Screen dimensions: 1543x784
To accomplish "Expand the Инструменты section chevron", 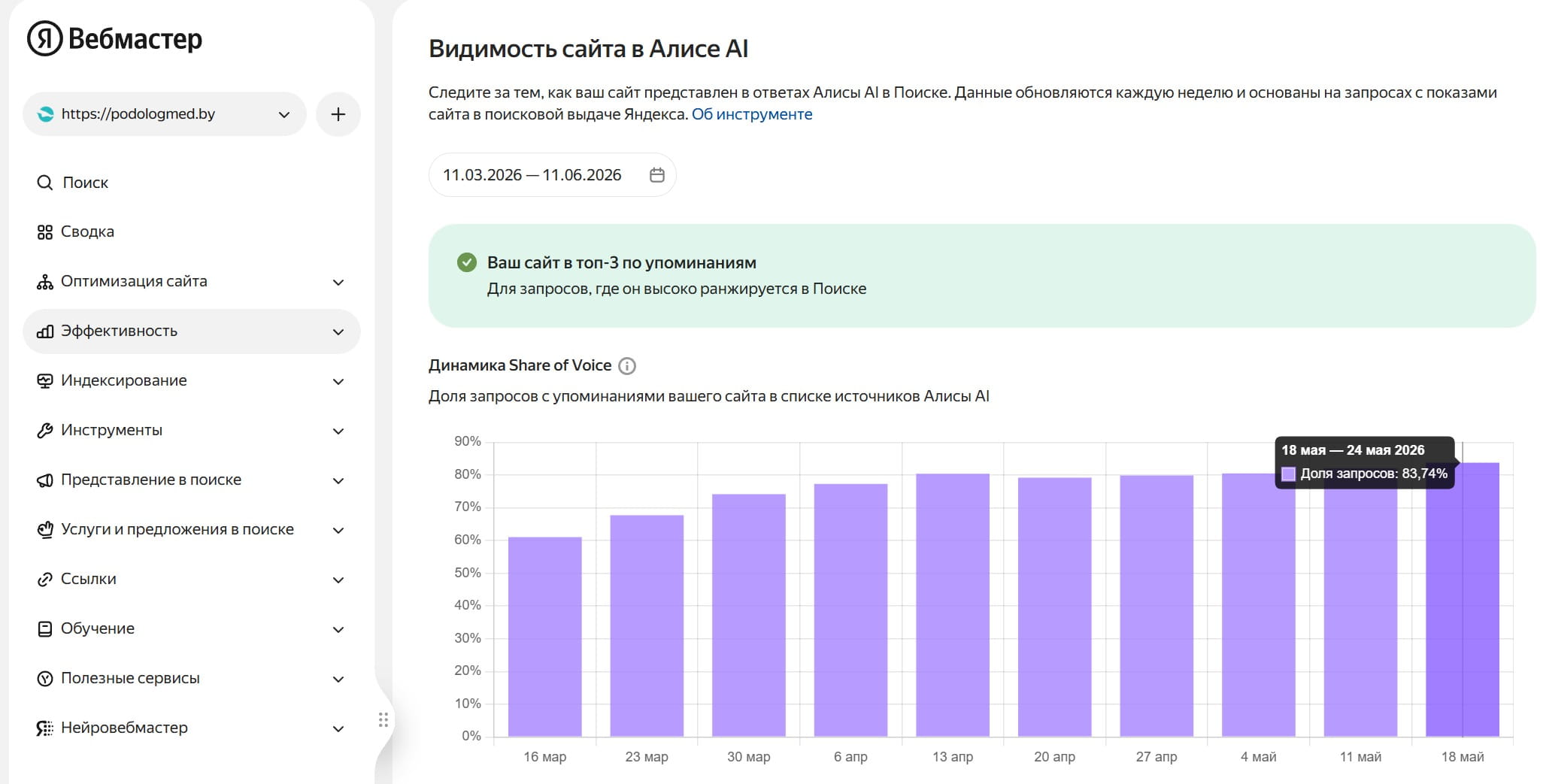I will click(x=338, y=431).
